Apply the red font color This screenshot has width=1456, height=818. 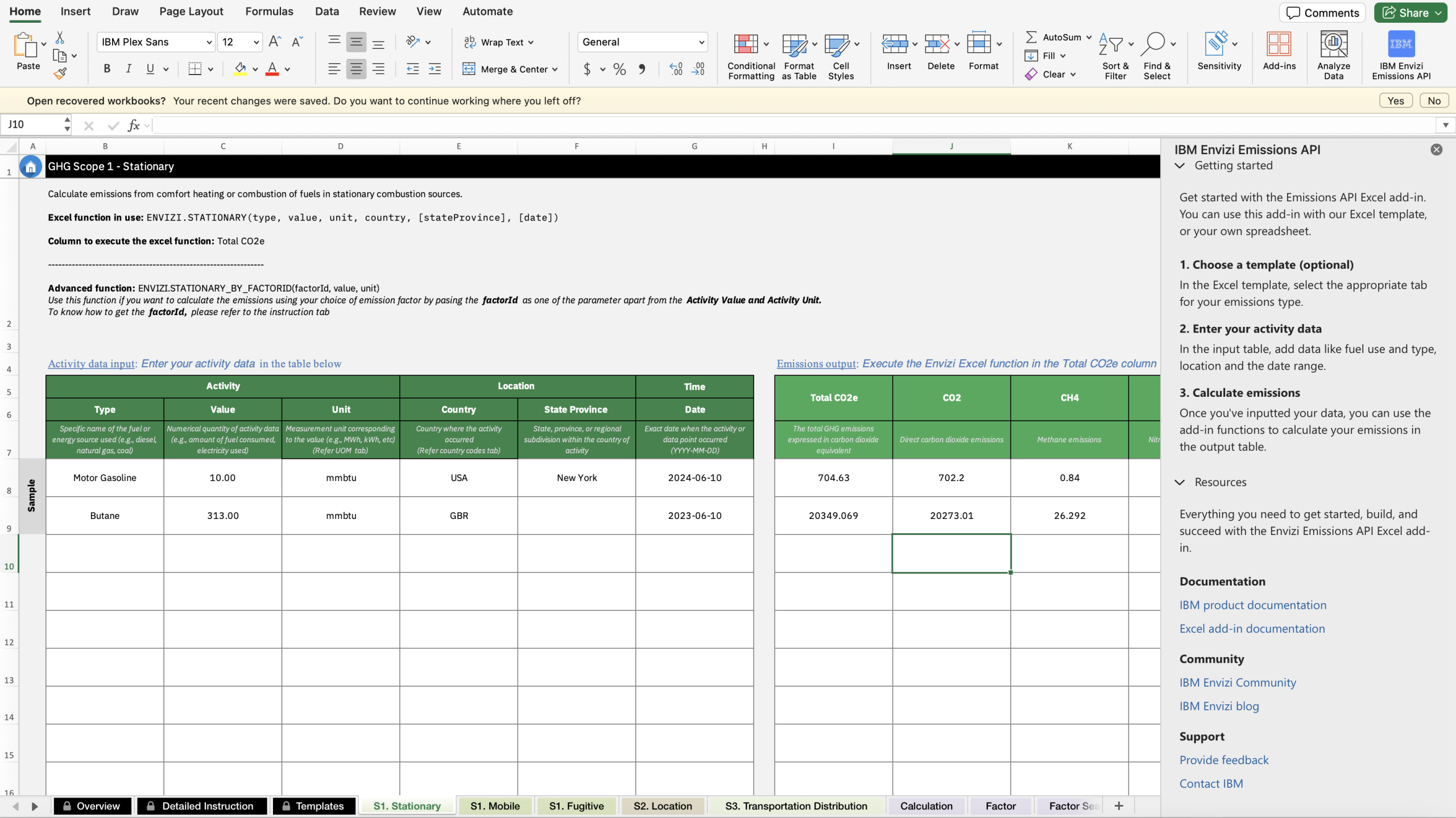coord(272,69)
